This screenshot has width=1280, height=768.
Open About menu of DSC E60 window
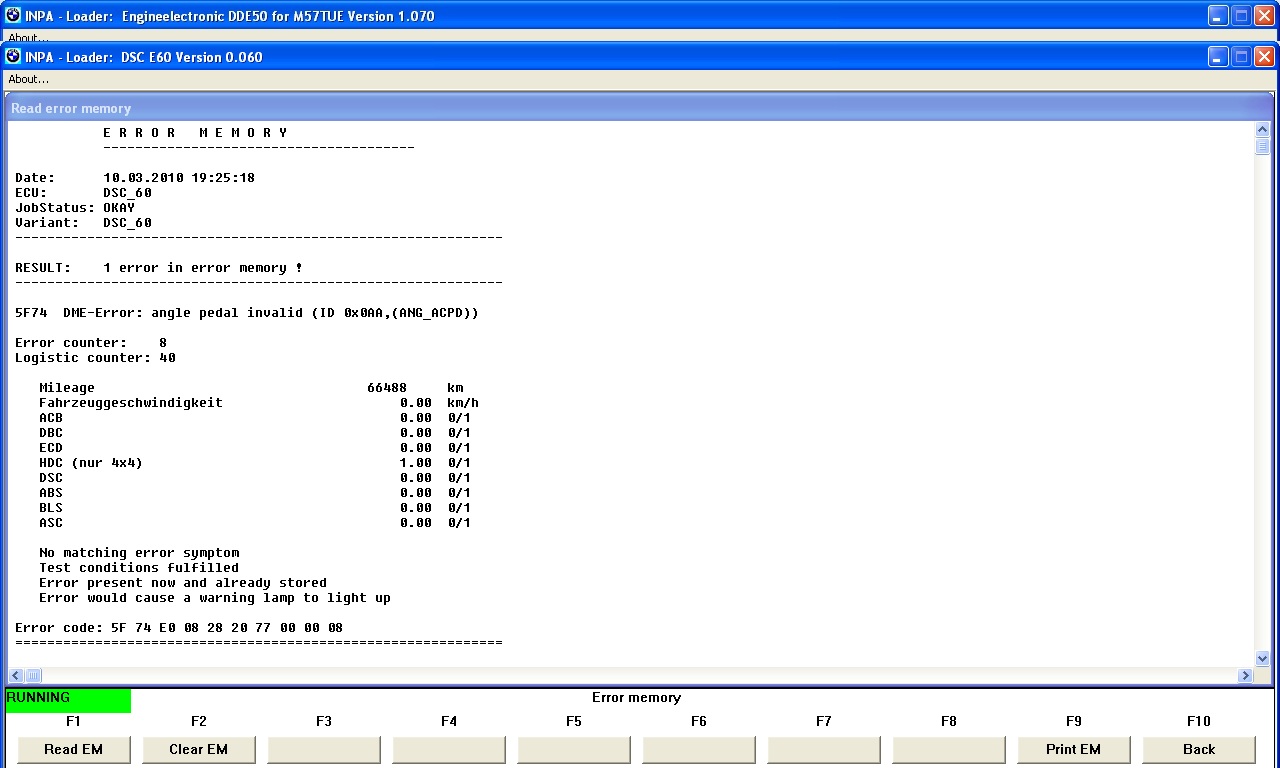coord(28,79)
